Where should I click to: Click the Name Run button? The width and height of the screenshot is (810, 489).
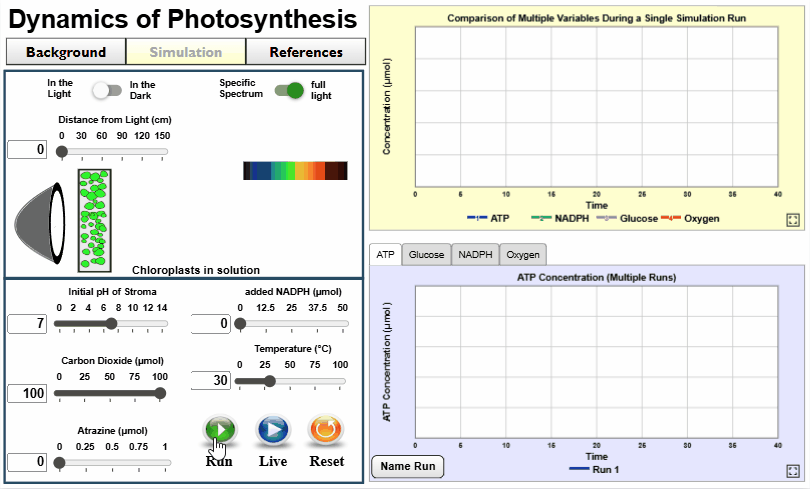(408, 466)
